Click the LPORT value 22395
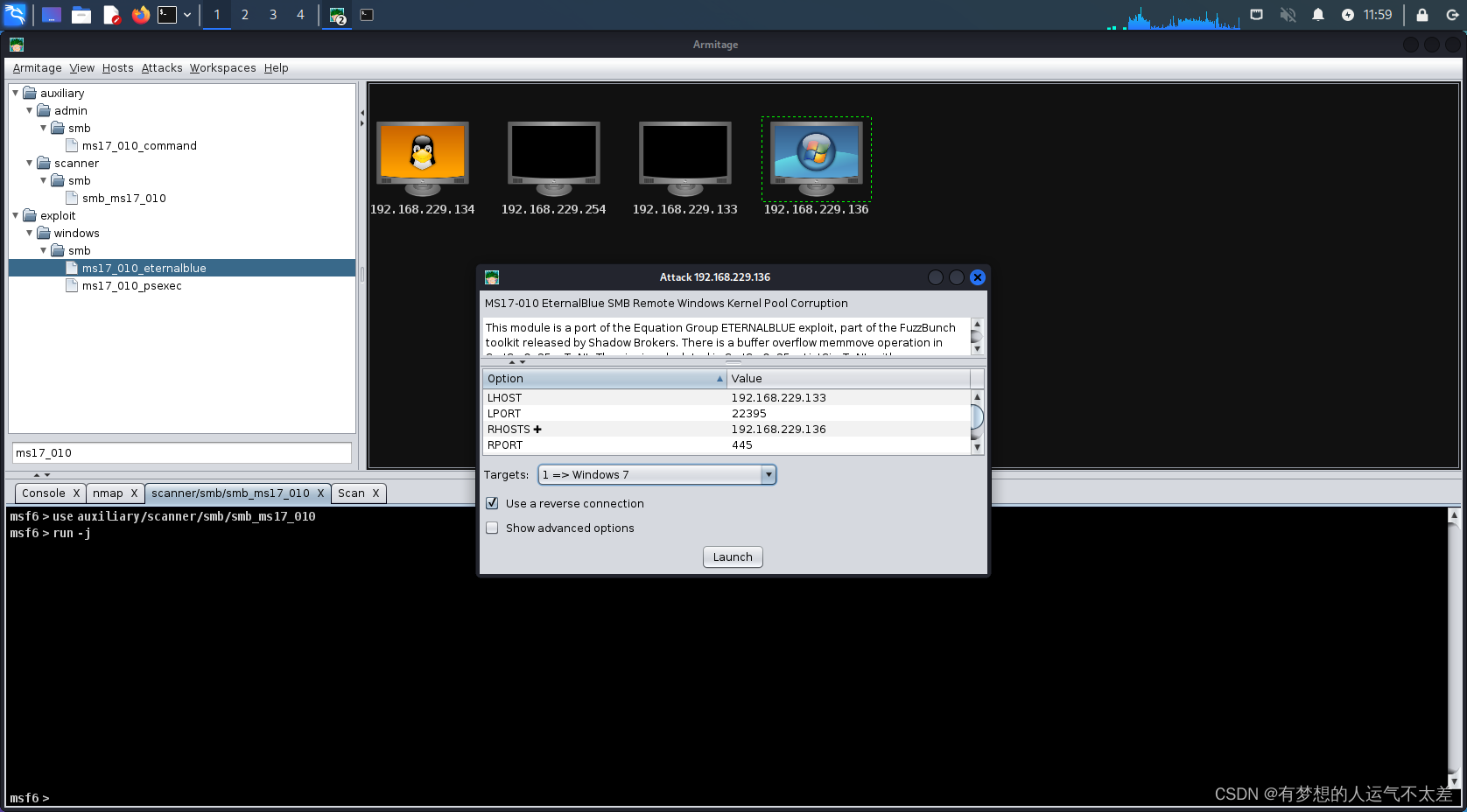 (749, 413)
